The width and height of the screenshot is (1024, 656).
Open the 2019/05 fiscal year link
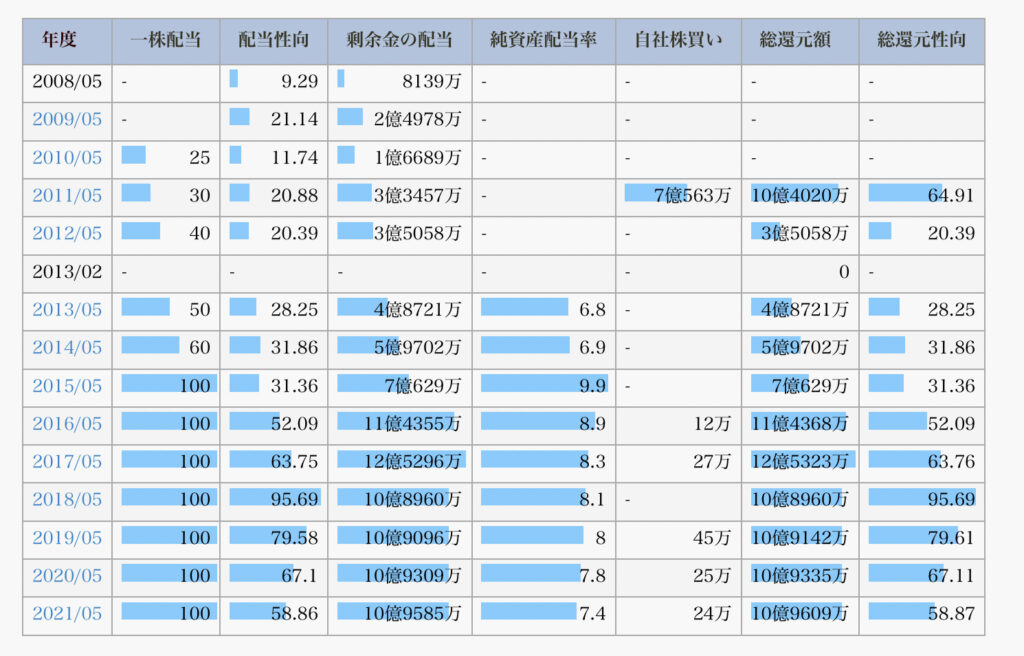[x=67, y=537]
